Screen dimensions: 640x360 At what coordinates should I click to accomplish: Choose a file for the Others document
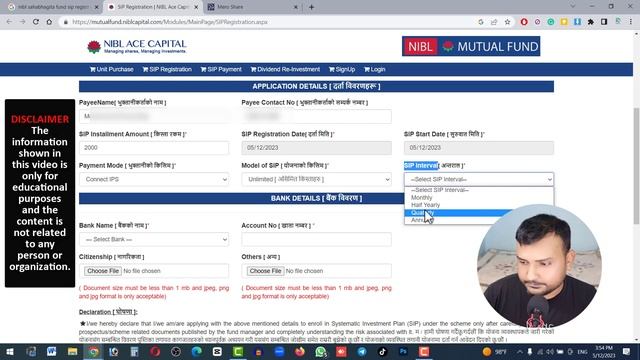click(265, 271)
